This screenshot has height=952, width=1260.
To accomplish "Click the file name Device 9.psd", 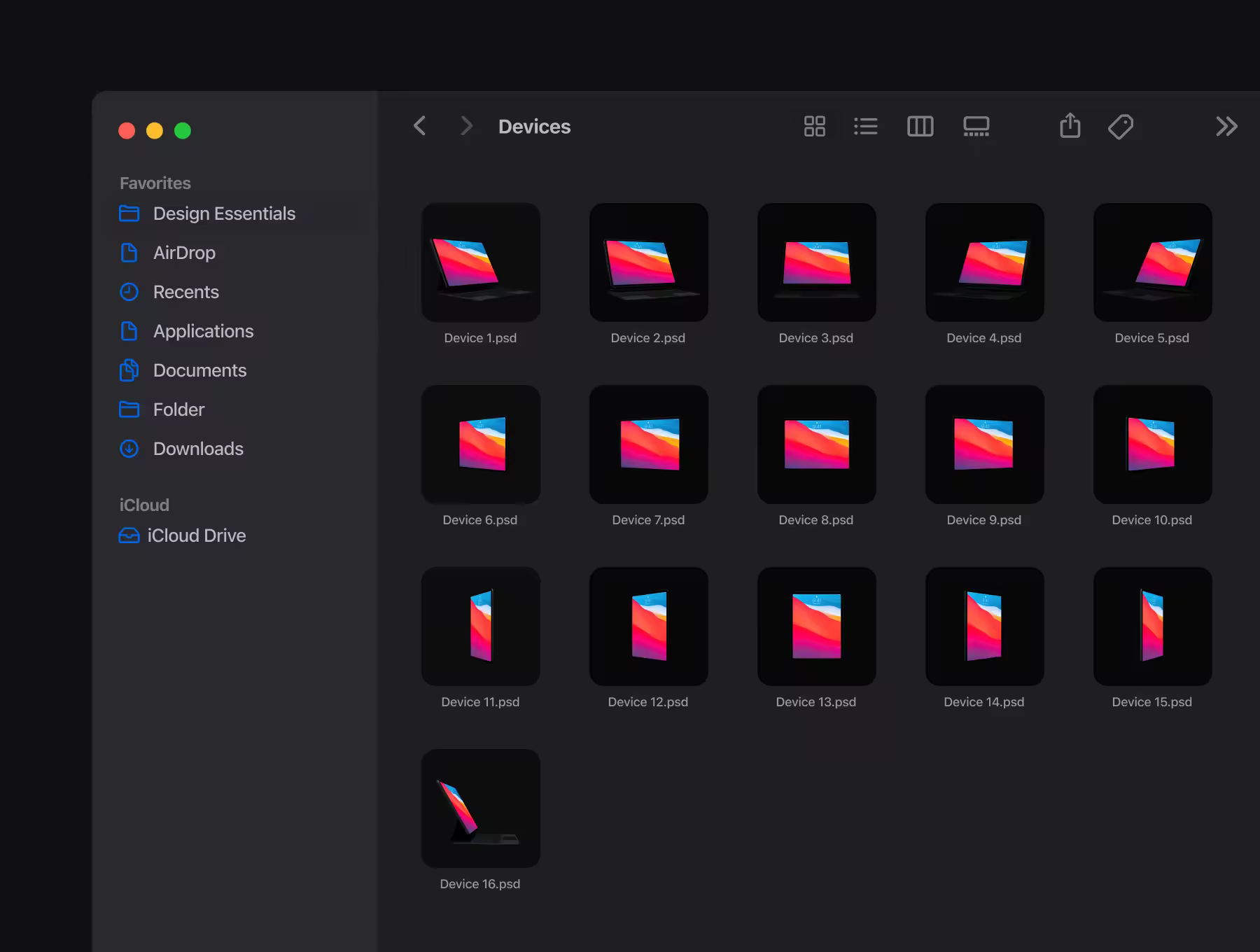I will (984, 520).
